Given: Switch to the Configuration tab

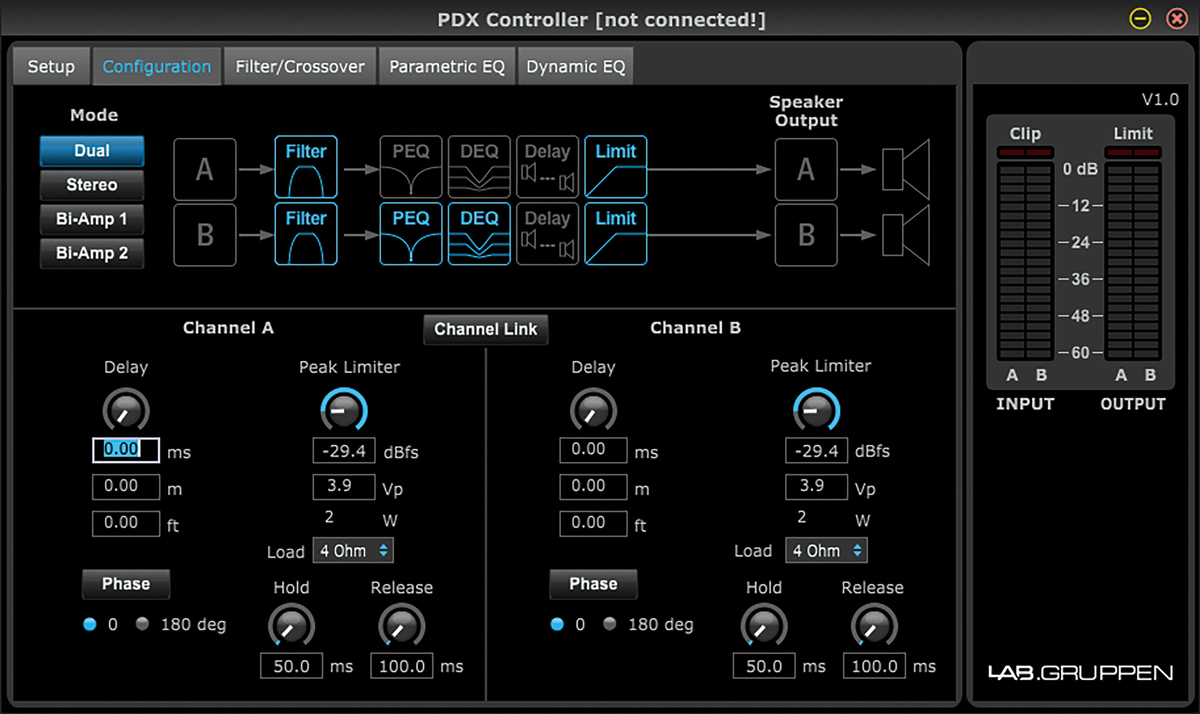Looking at the screenshot, I should point(157,67).
